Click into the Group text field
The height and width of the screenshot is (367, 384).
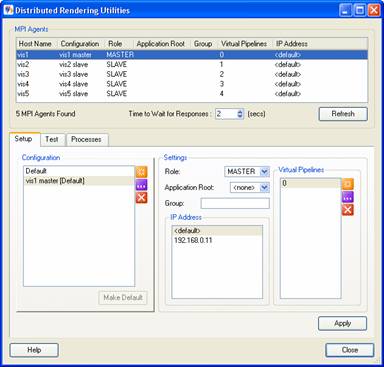[235, 203]
